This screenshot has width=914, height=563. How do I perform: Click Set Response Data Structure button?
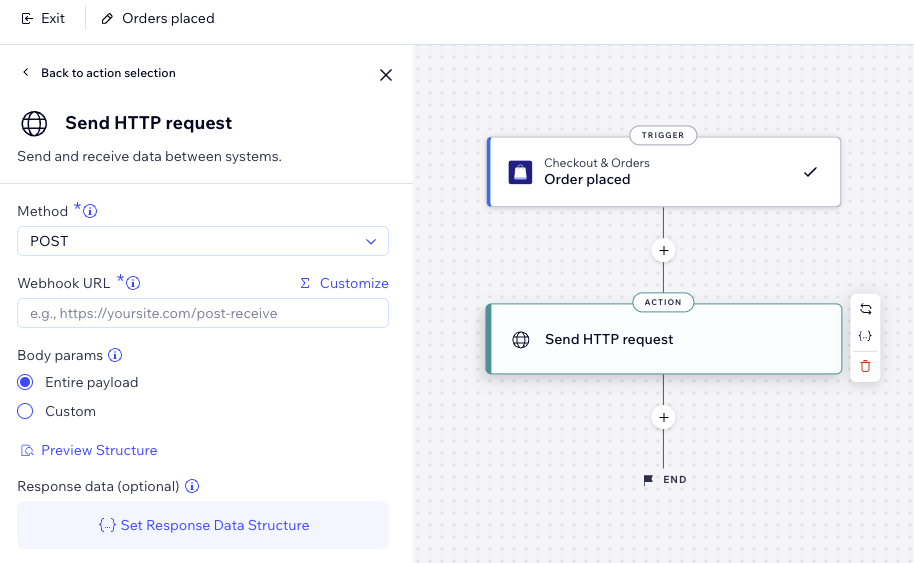click(203, 525)
